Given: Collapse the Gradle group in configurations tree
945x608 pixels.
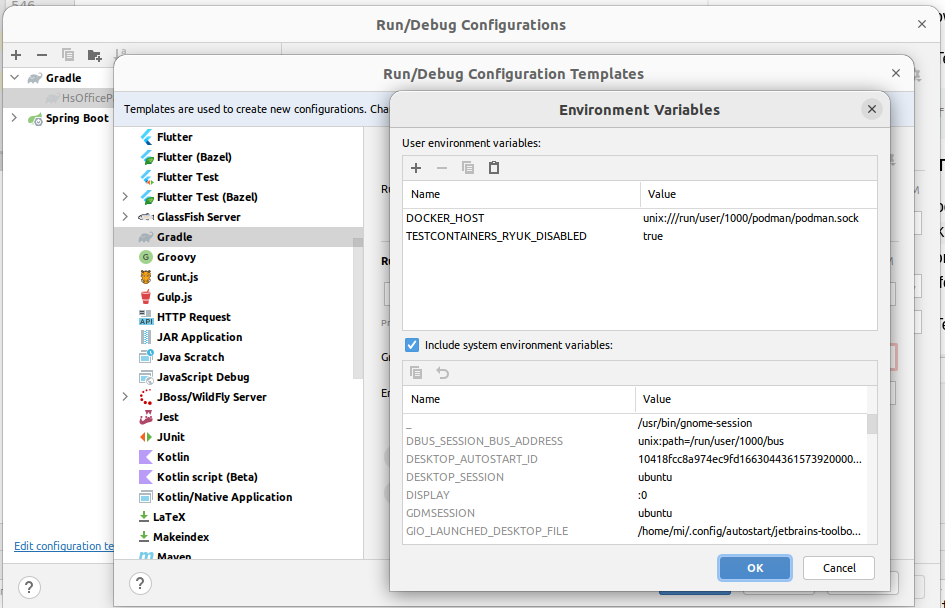Looking at the screenshot, I should pyautogui.click(x=15, y=78).
